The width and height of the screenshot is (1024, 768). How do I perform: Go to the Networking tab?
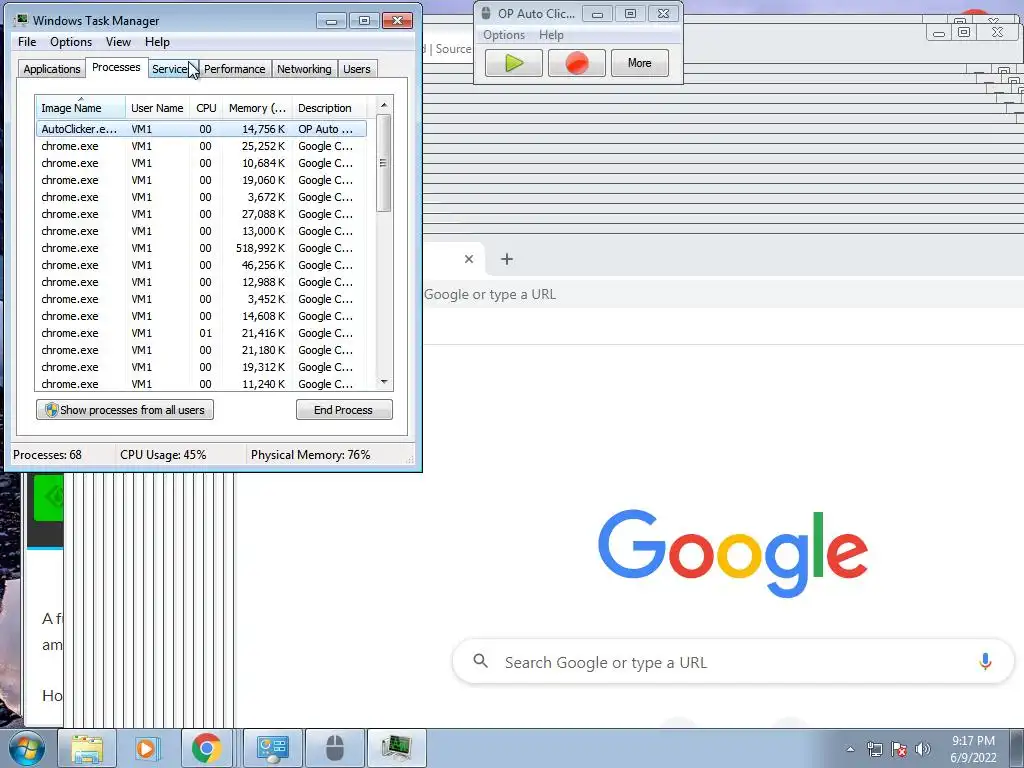(304, 69)
